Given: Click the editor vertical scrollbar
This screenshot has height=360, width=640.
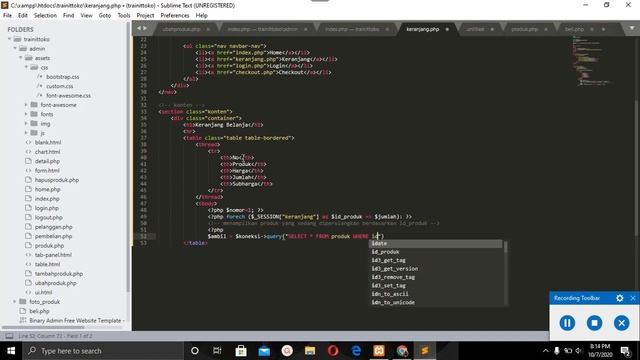Looking at the screenshot, I should coord(637,167).
